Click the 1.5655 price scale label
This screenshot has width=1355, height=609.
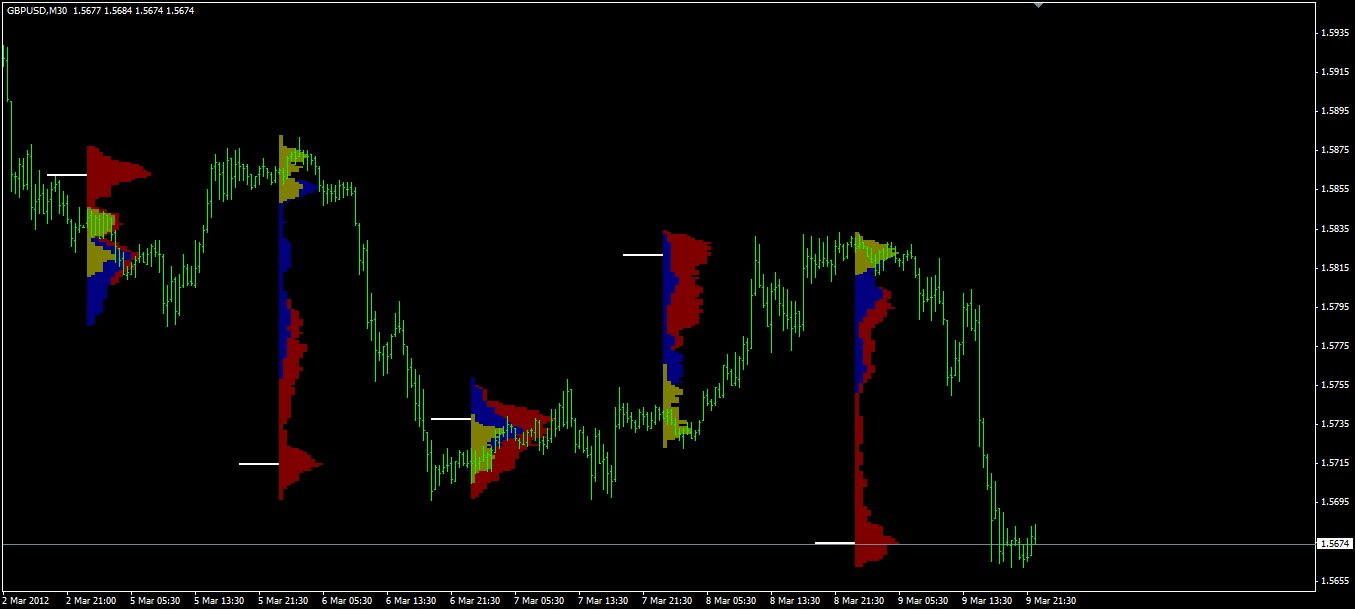[x=1333, y=580]
